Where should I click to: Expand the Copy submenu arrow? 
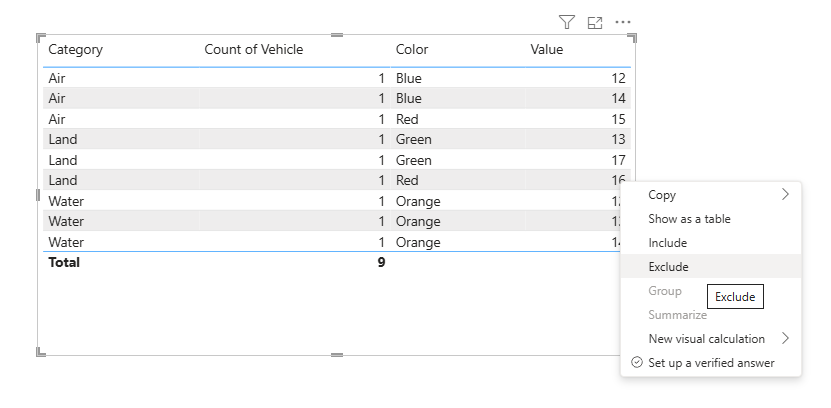[x=785, y=195]
